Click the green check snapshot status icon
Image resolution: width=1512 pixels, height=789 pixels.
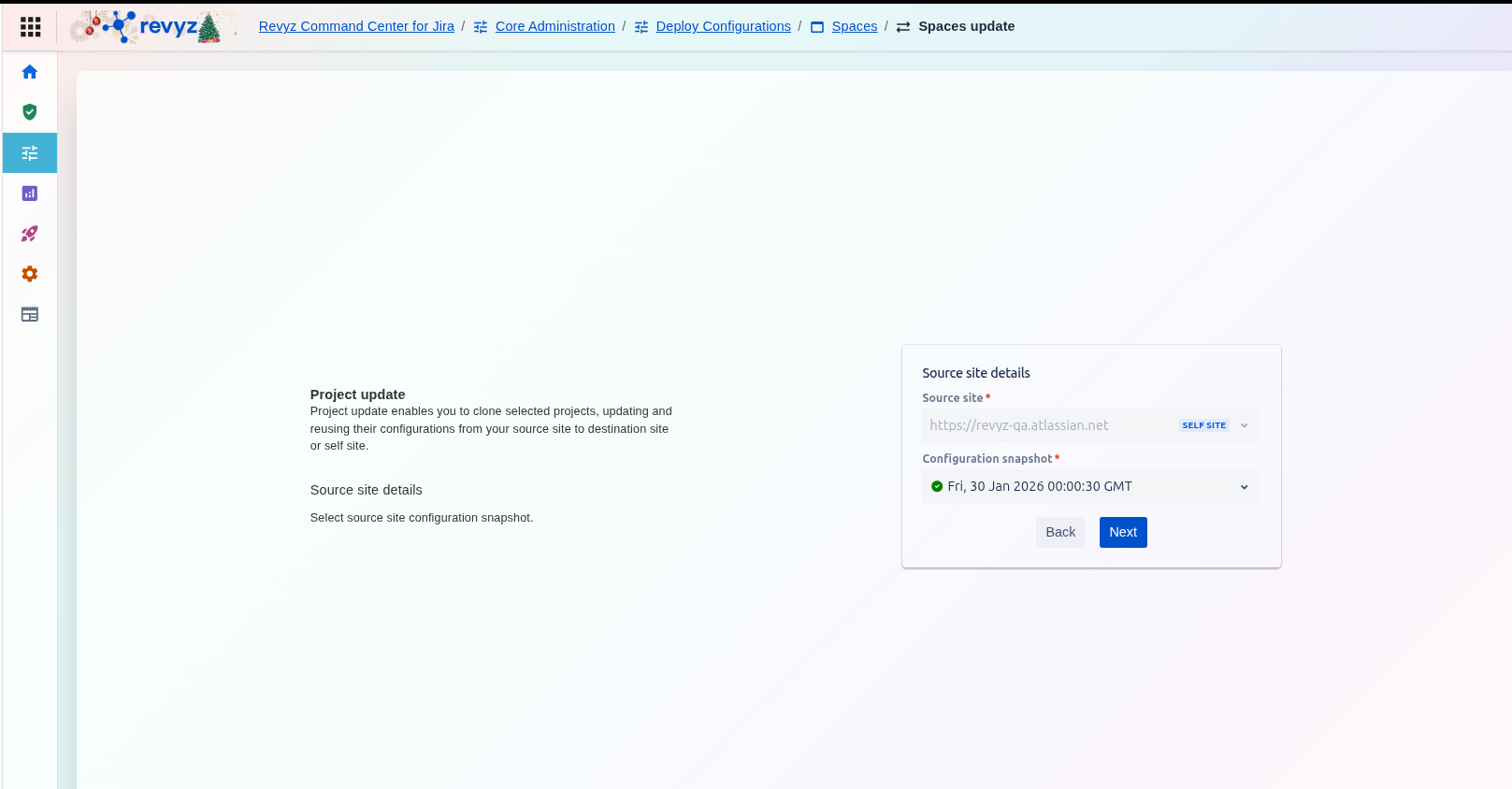(x=937, y=486)
